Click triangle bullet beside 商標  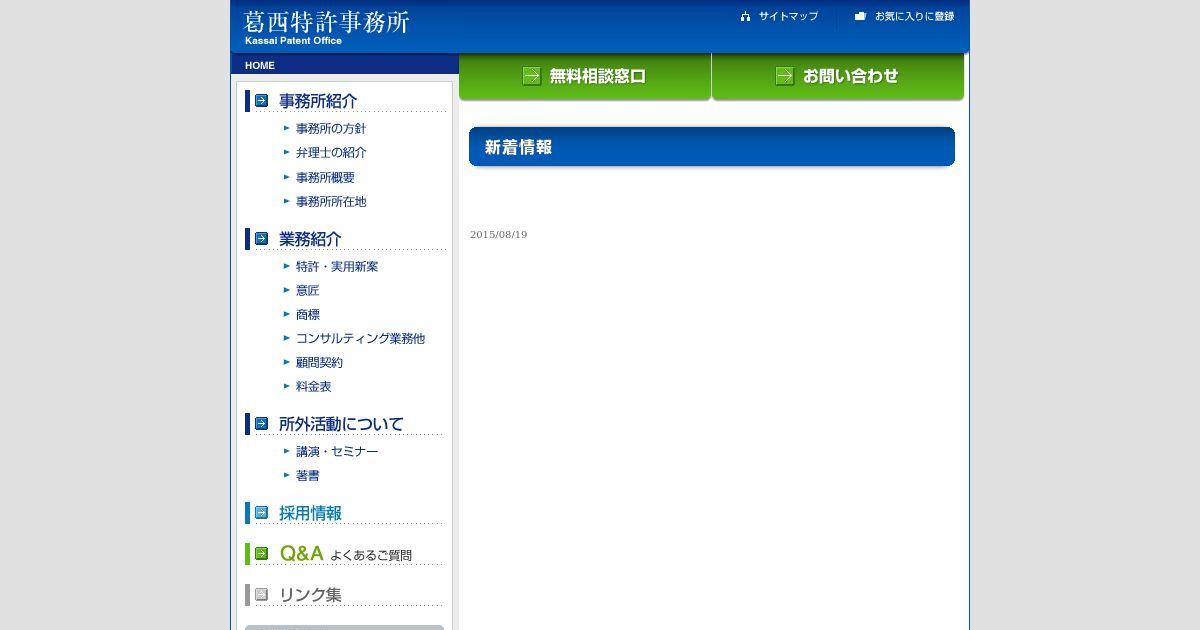287,314
